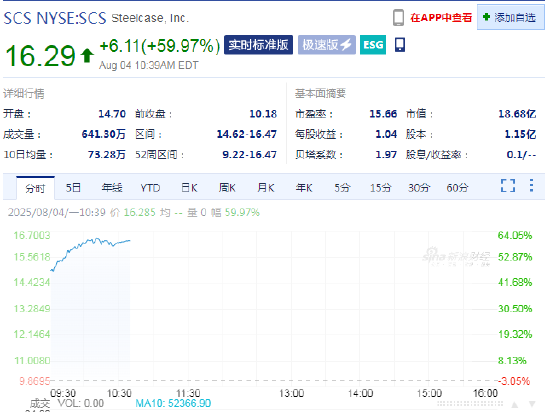Click the 在APP中查看 link
550x412 pixels.
(441, 18)
